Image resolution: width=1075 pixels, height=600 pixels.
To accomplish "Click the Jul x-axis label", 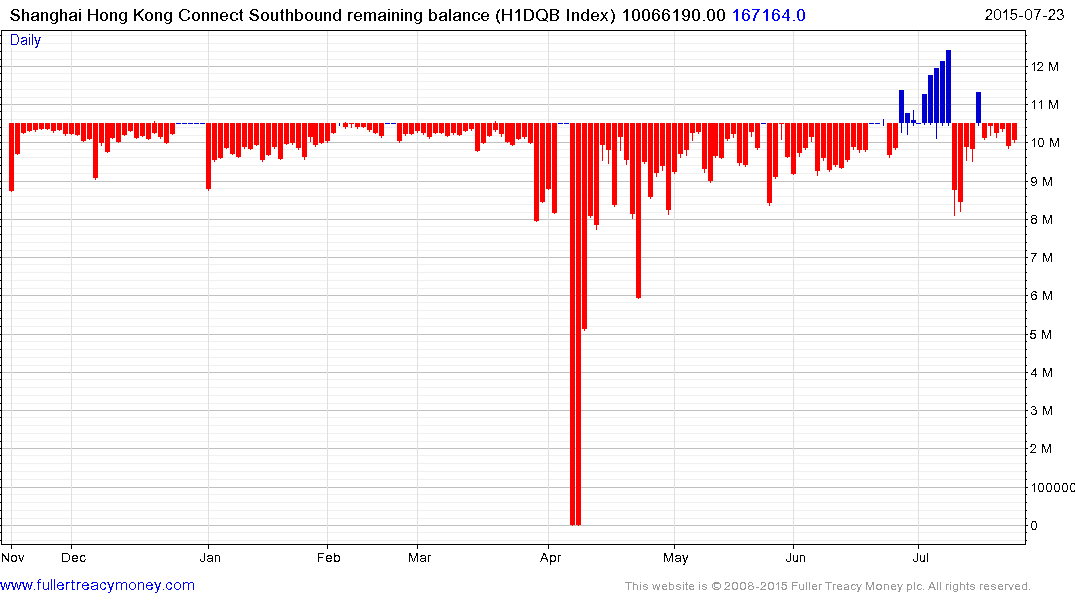I will 921,557.
